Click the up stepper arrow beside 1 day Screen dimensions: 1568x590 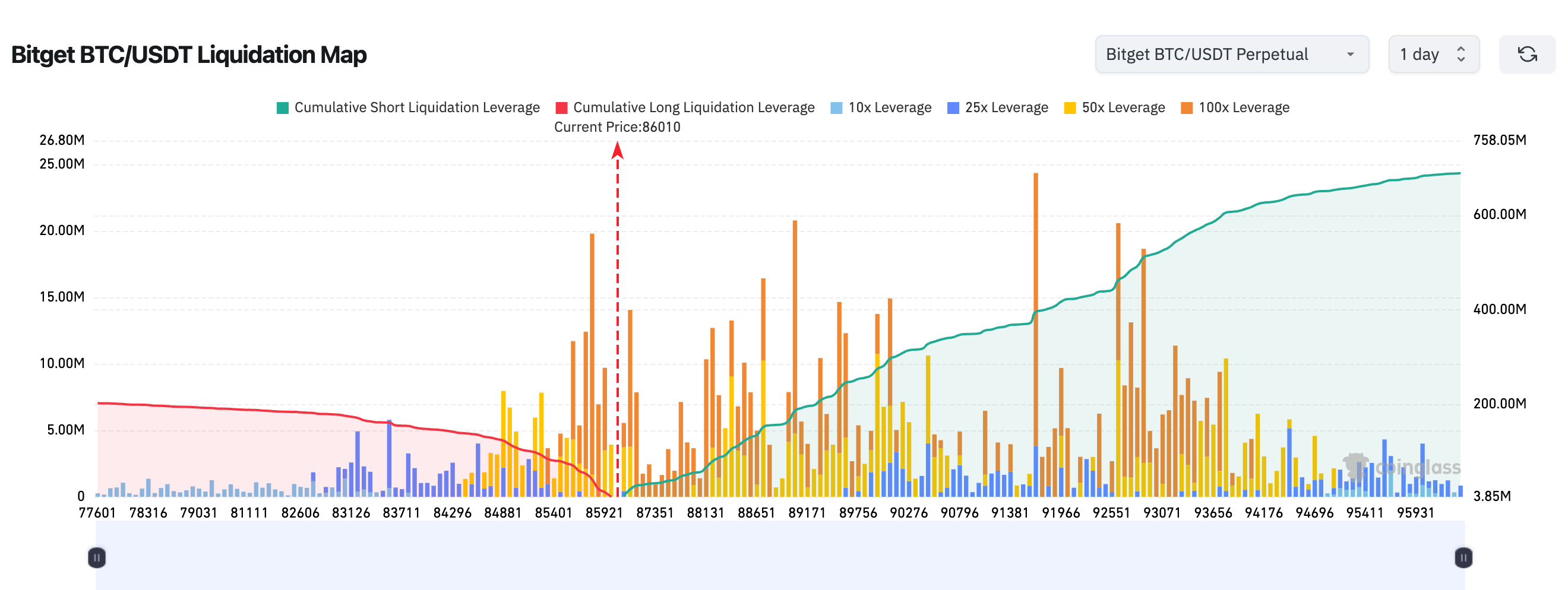(1462, 49)
